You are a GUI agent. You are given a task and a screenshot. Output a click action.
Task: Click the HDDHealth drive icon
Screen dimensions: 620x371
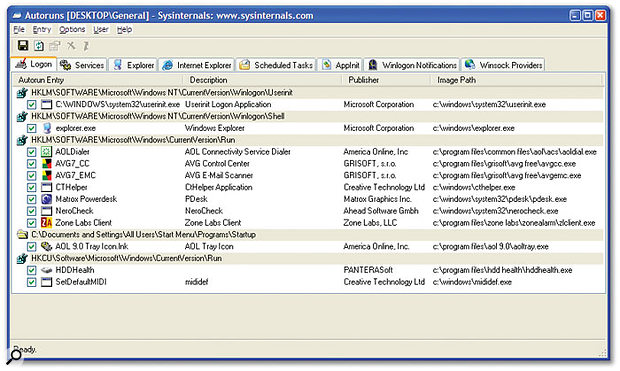coord(47,270)
